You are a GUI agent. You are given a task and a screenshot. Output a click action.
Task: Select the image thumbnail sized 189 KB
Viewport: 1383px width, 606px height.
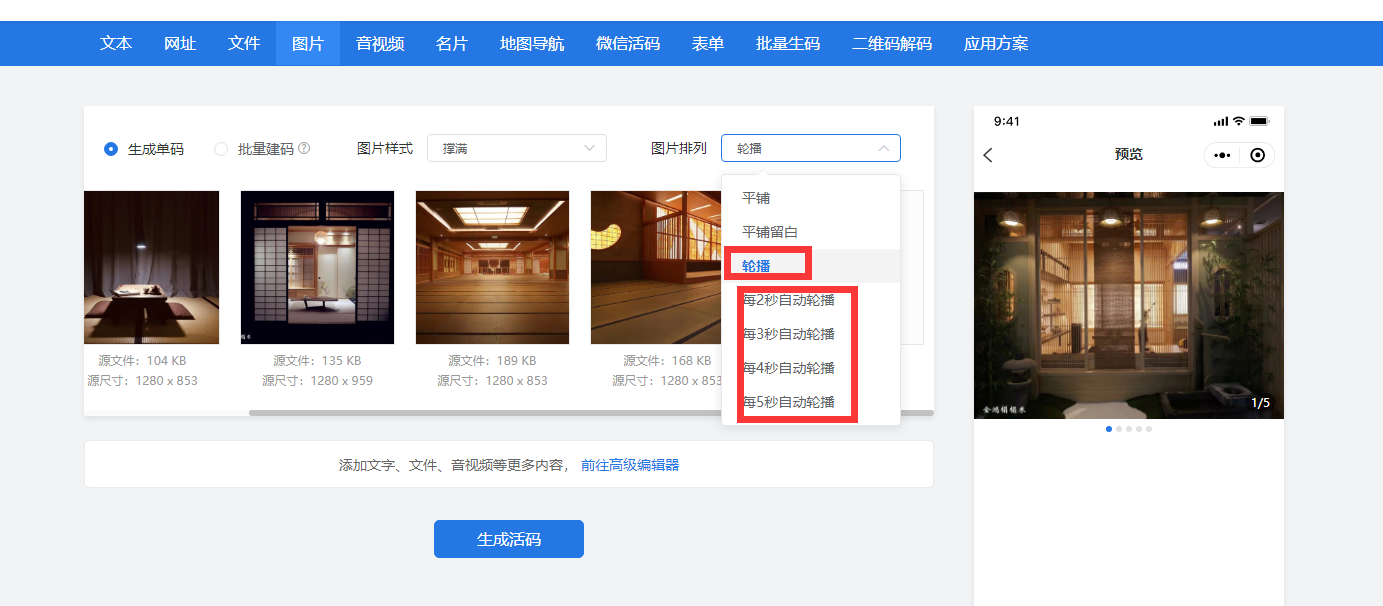click(x=492, y=268)
